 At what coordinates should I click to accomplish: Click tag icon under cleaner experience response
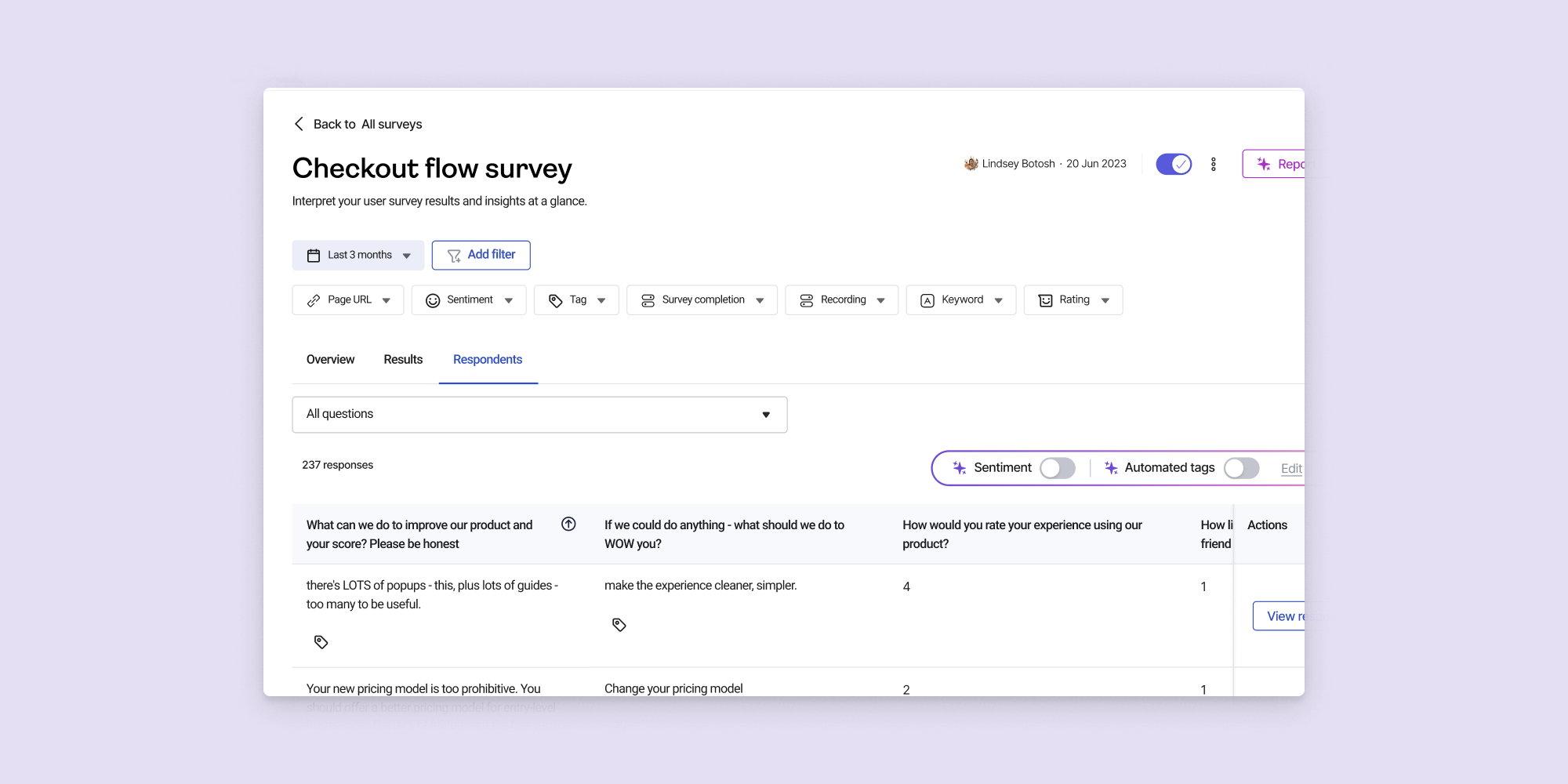(x=619, y=625)
